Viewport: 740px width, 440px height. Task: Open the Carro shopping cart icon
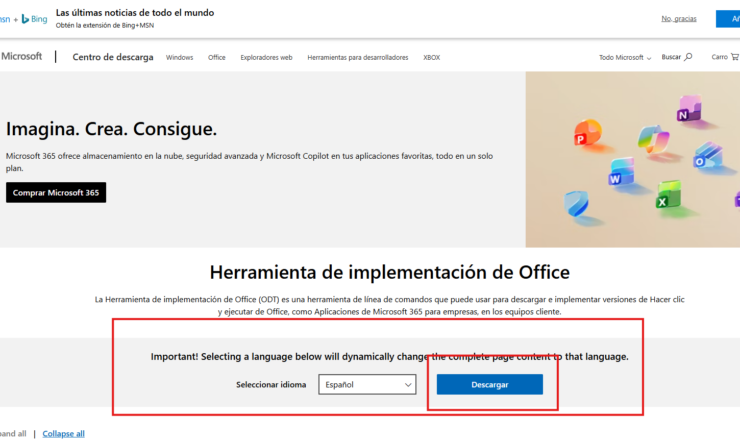[734, 57]
